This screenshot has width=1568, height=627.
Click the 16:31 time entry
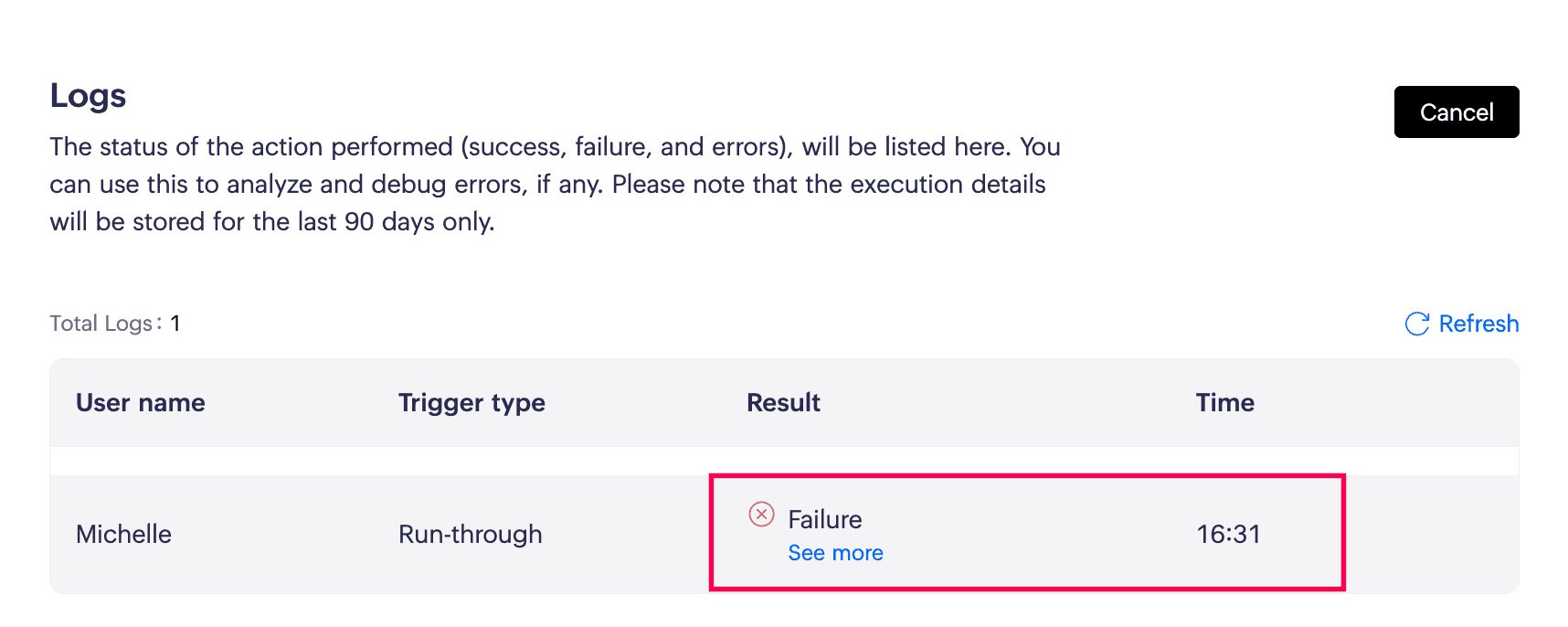coord(1228,534)
